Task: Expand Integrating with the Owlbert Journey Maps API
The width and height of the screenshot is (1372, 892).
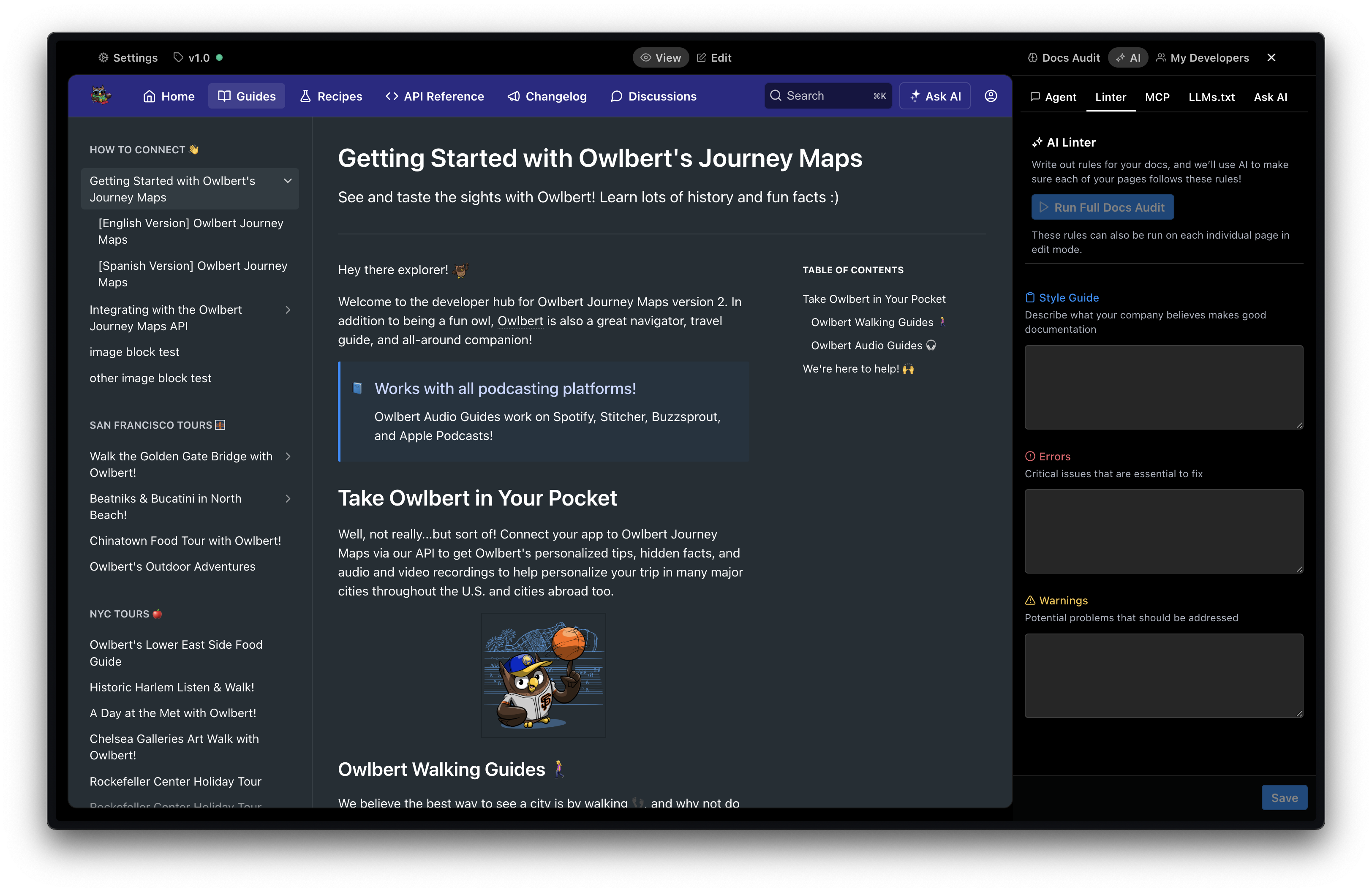Action: pos(288,310)
